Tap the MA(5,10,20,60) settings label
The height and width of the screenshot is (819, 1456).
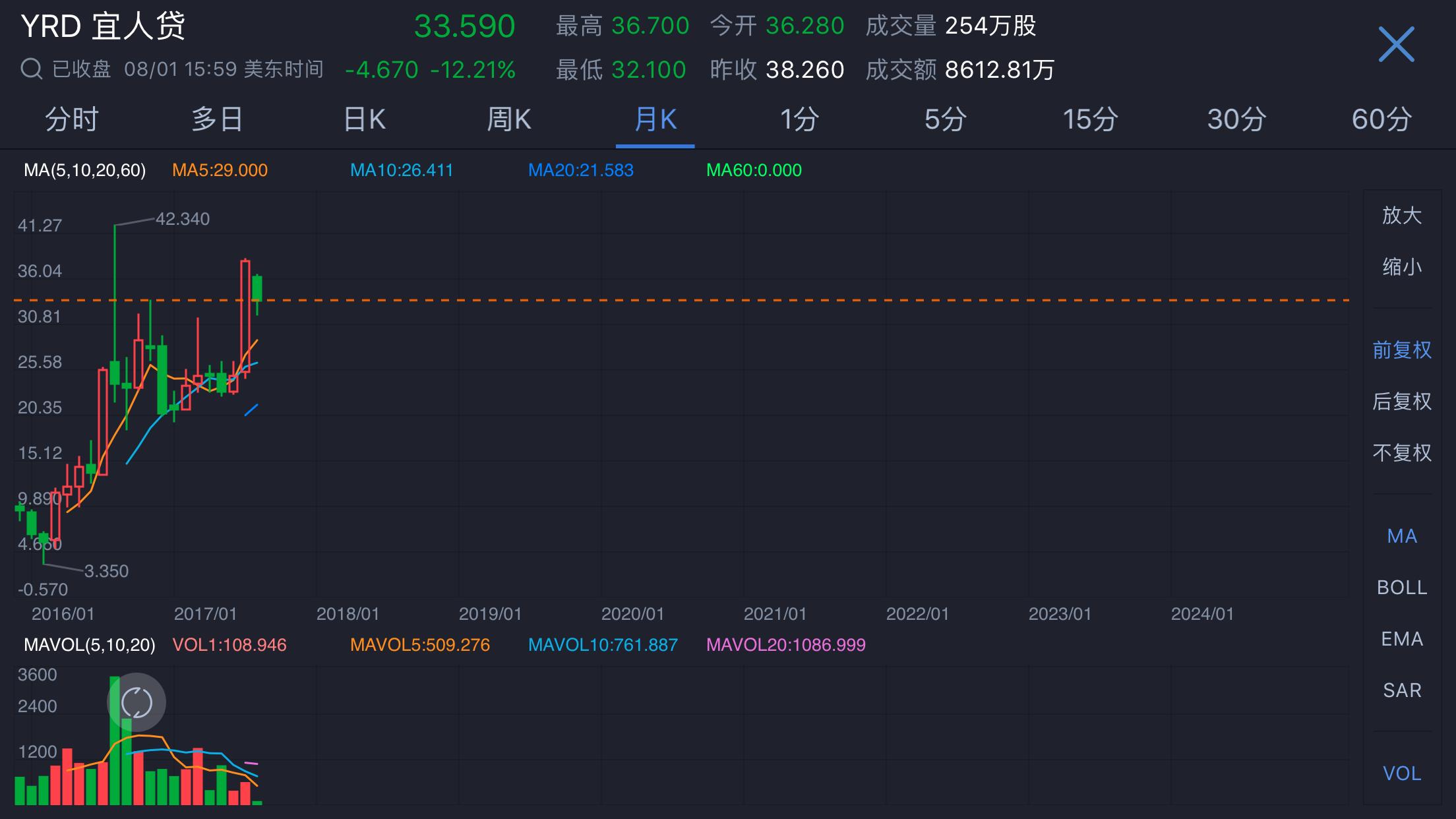(x=84, y=170)
